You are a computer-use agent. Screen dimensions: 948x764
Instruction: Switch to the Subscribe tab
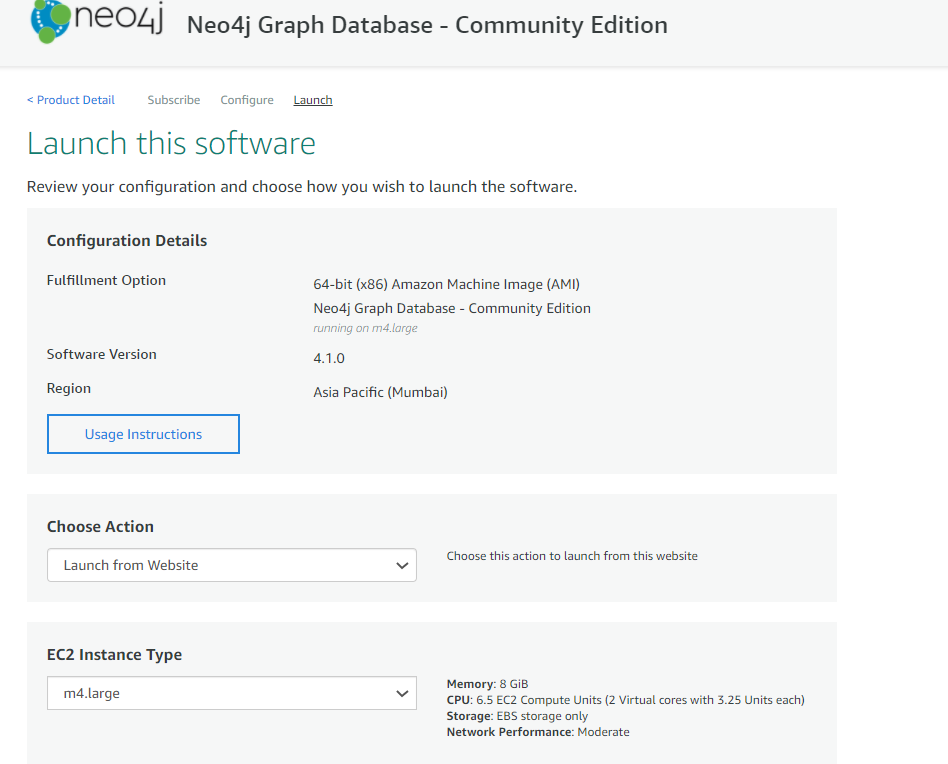173,99
